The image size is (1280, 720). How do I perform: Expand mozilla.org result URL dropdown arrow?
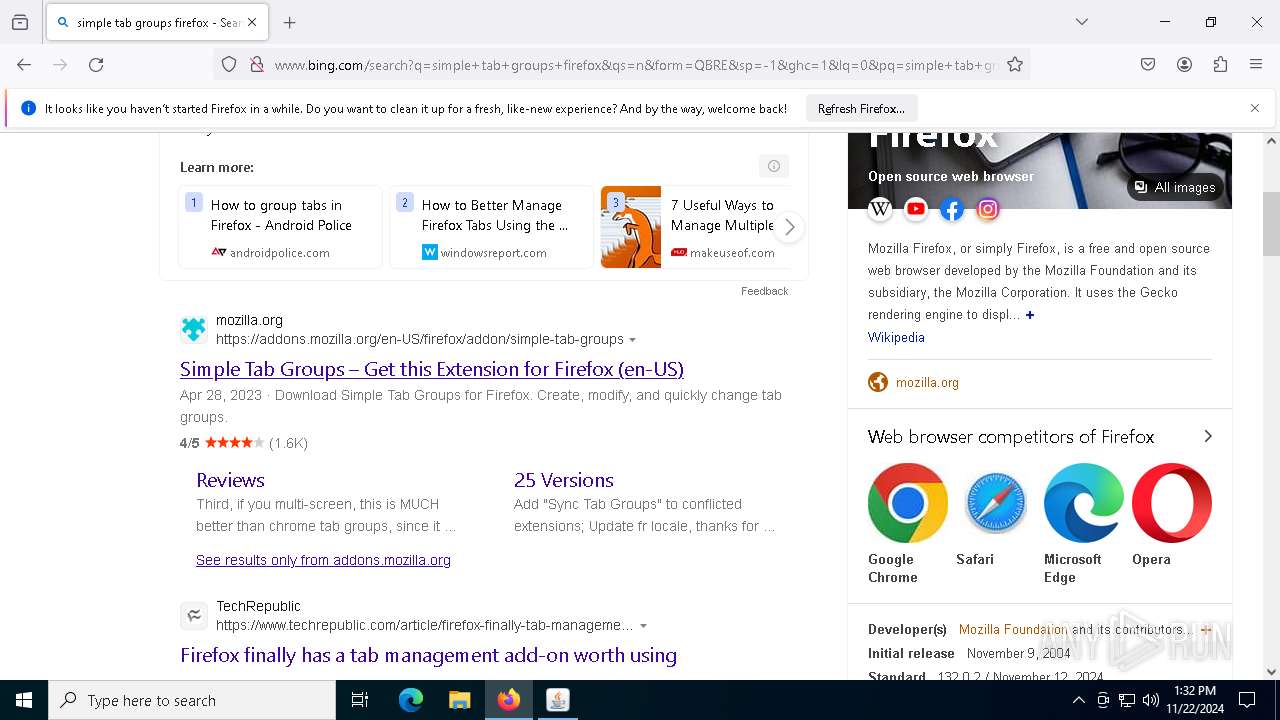point(632,340)
